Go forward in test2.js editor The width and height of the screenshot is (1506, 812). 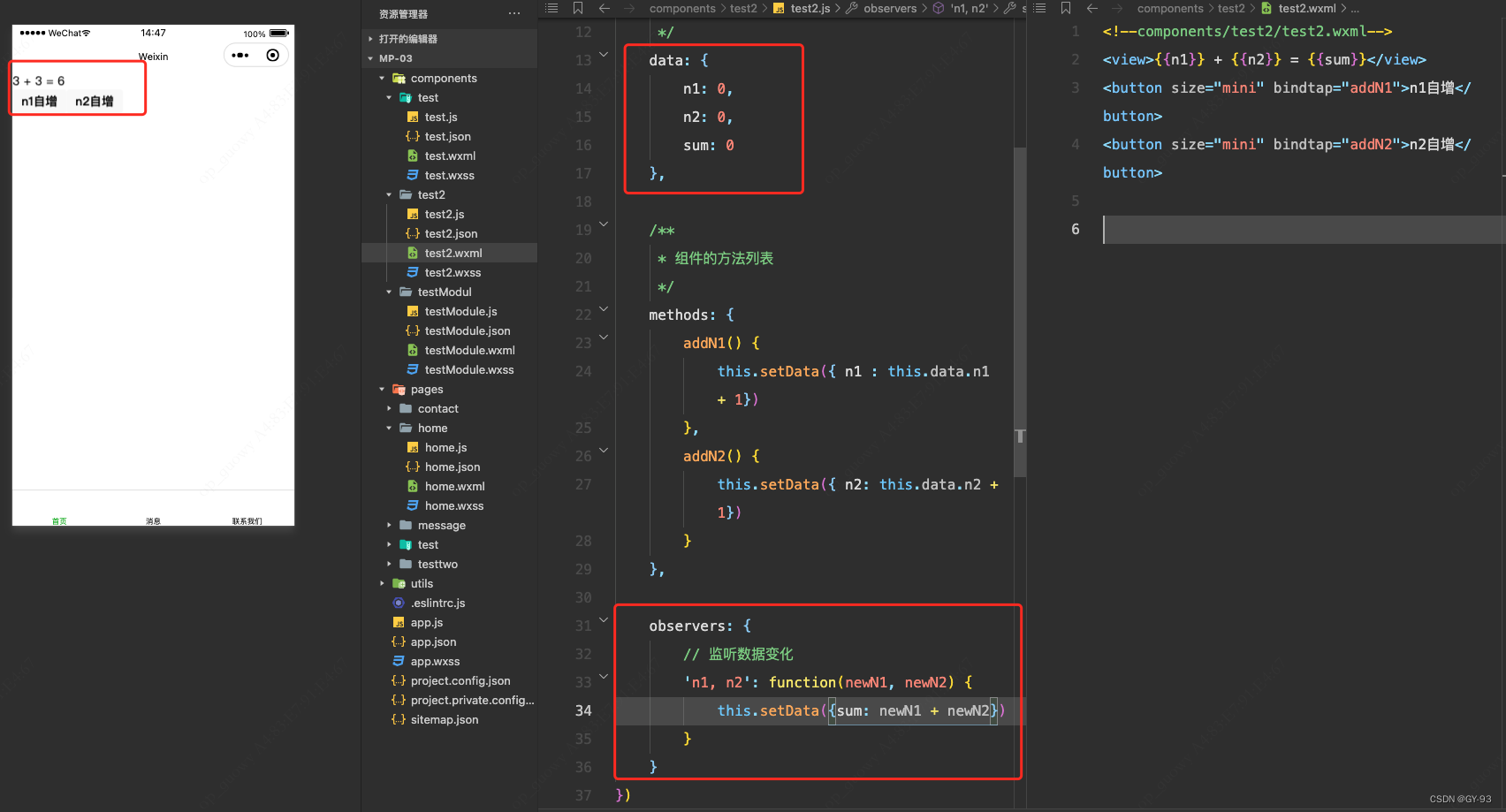630,8
